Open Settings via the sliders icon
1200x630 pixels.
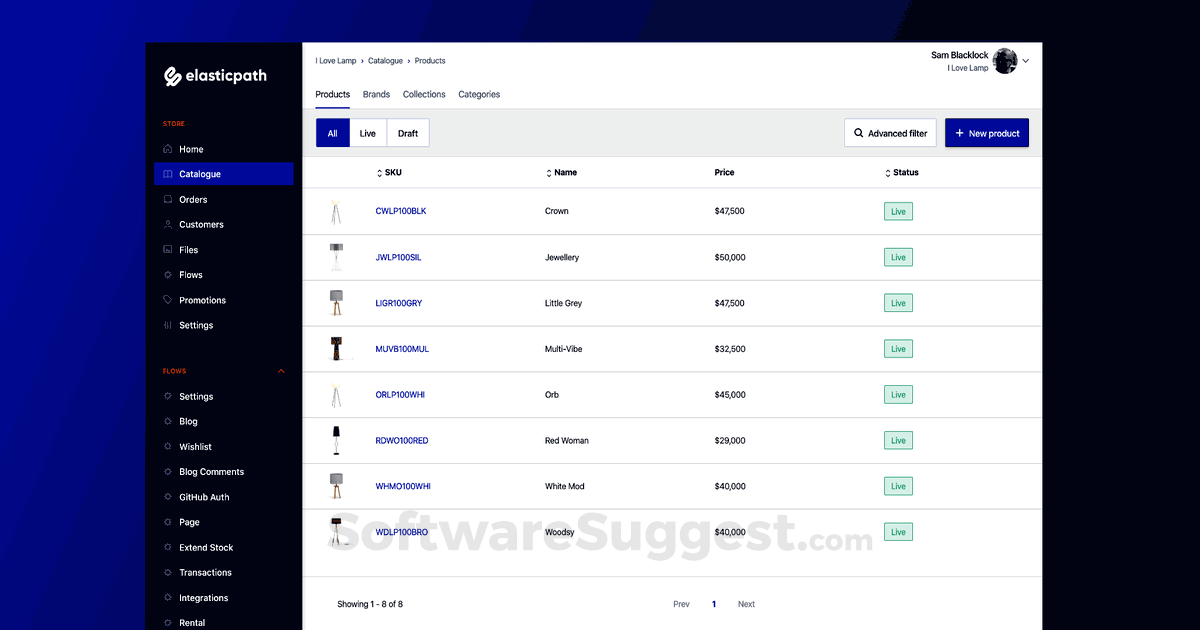[168, 324]
